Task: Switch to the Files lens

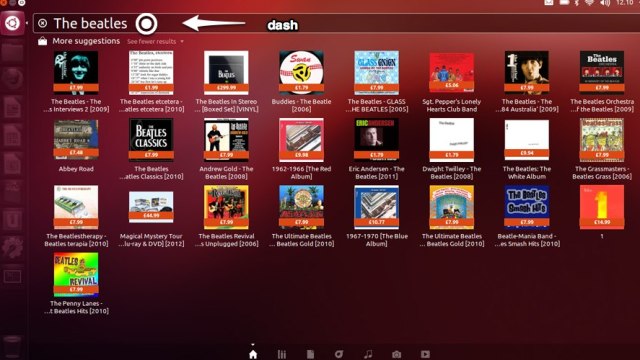Action: (x=310, y=354)
